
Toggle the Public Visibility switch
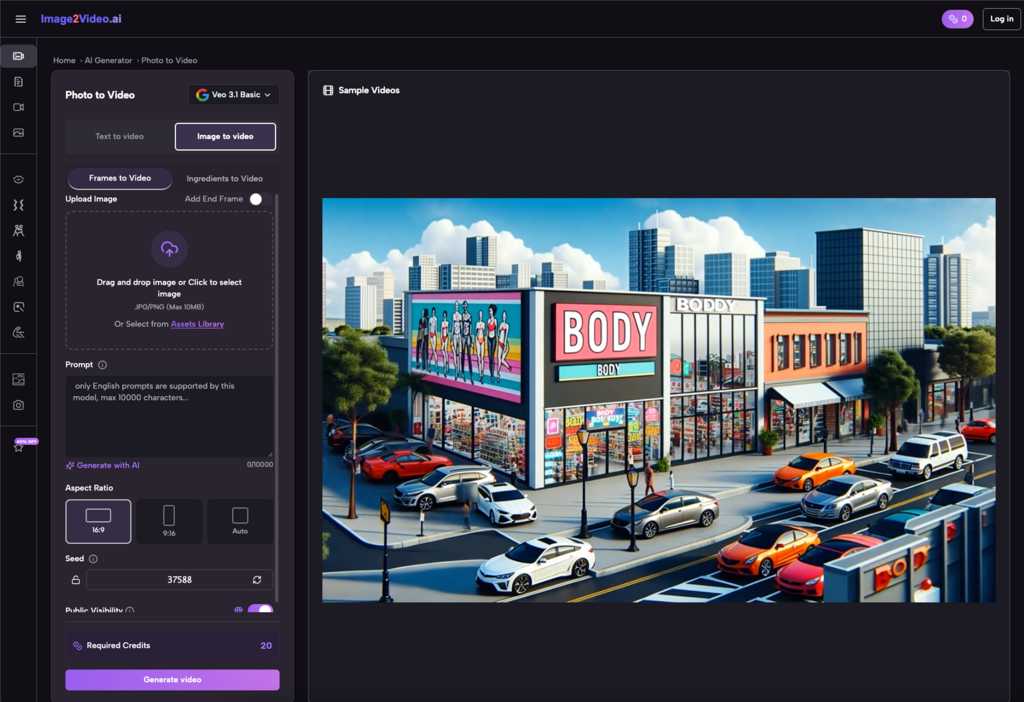260,609
